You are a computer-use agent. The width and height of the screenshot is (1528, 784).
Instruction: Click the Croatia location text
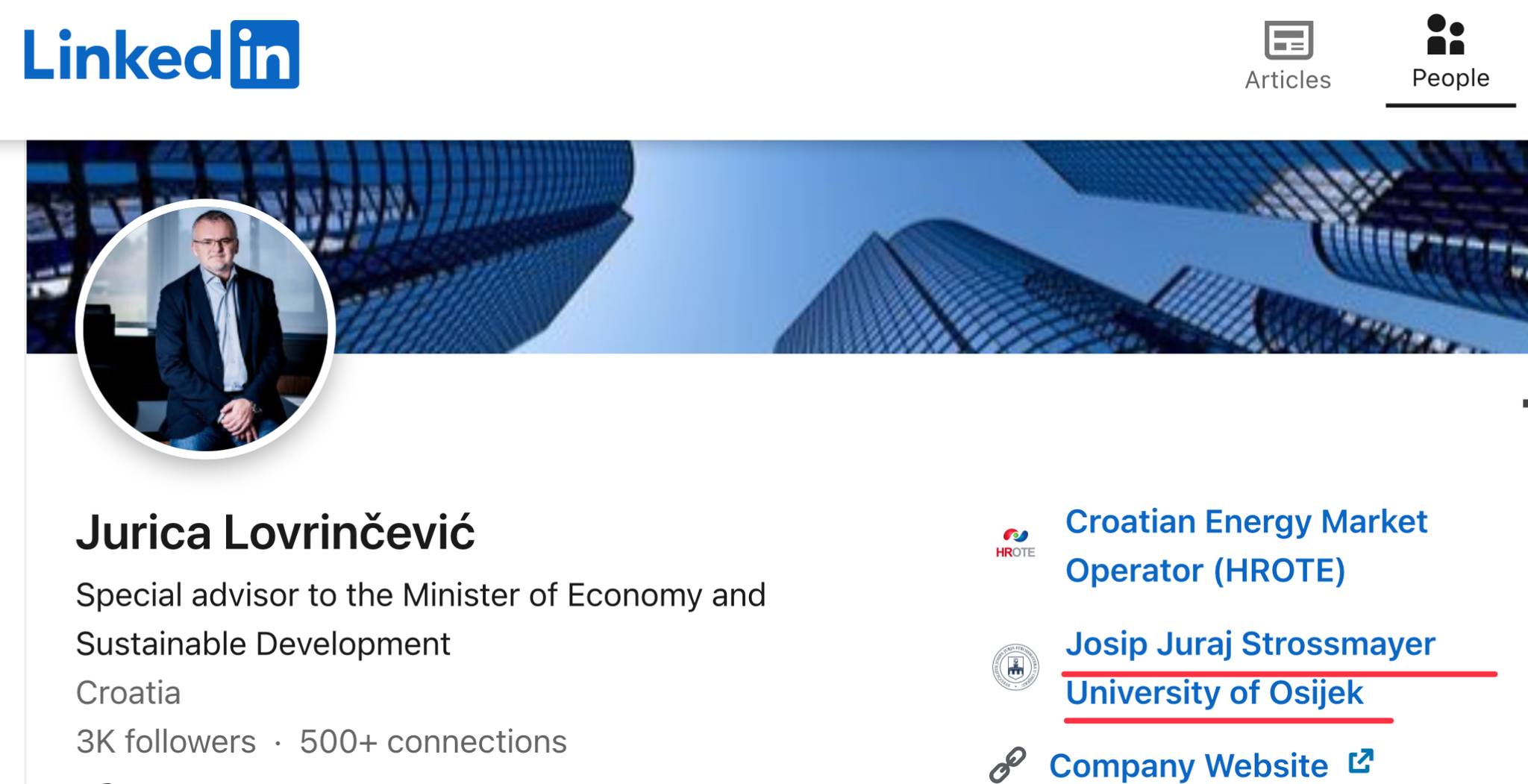coord(128,693)
